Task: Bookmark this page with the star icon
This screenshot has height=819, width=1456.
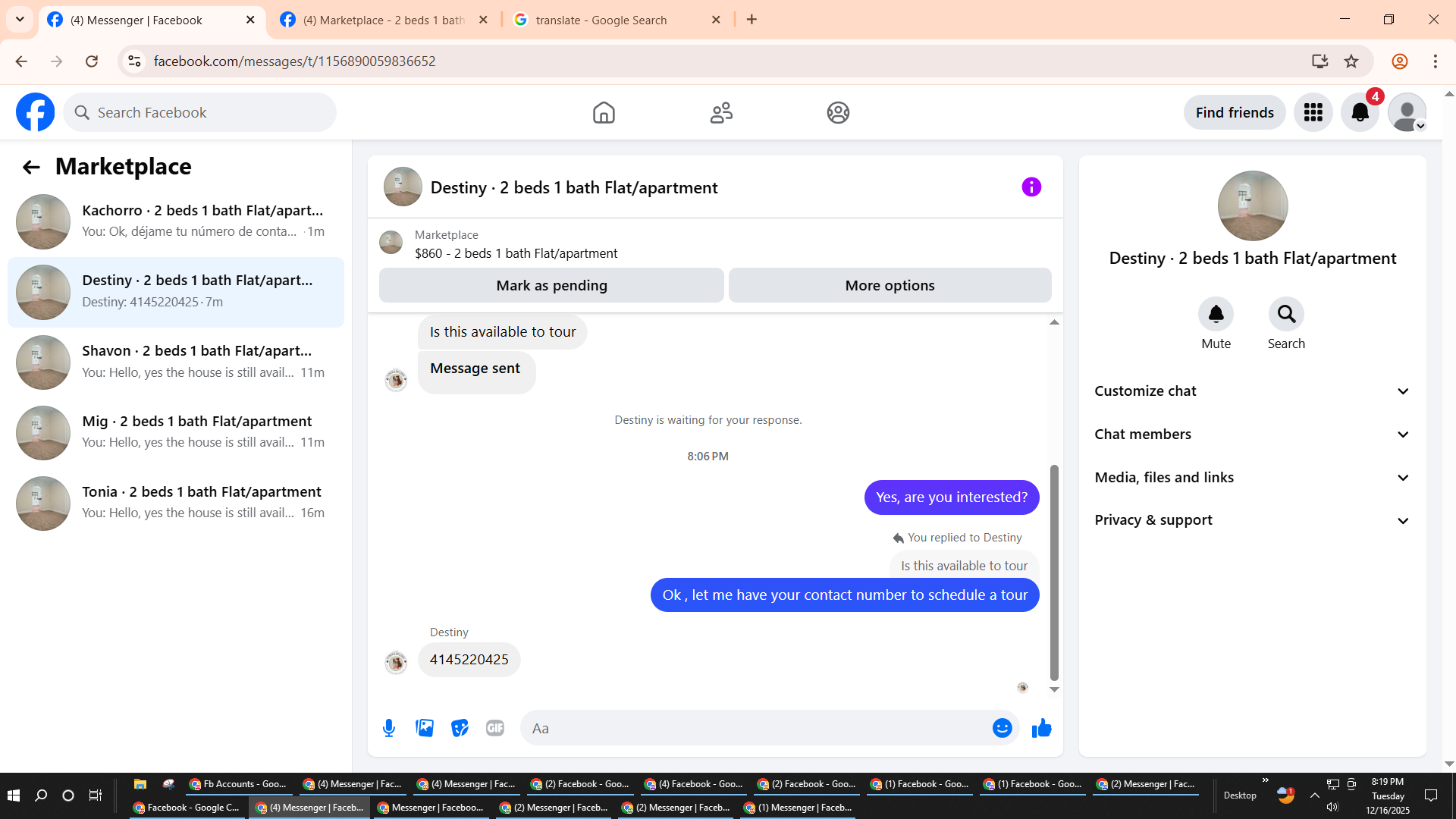Action: tap(1351, 61)
